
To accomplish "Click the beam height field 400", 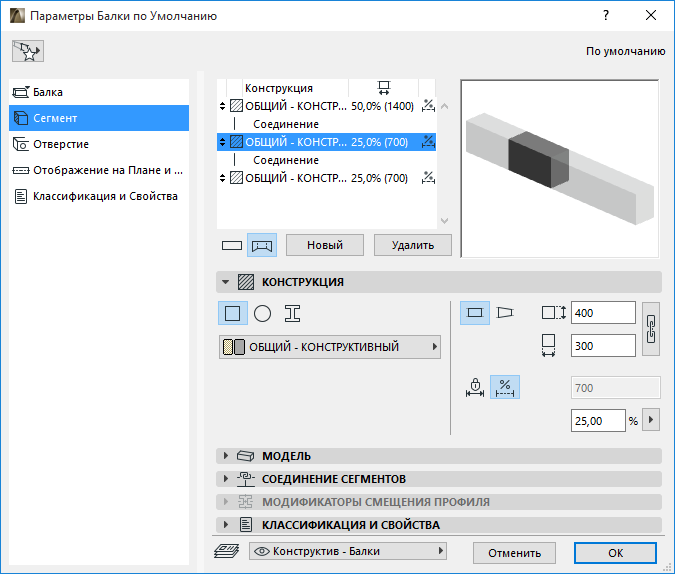I will tap(603, 313).
